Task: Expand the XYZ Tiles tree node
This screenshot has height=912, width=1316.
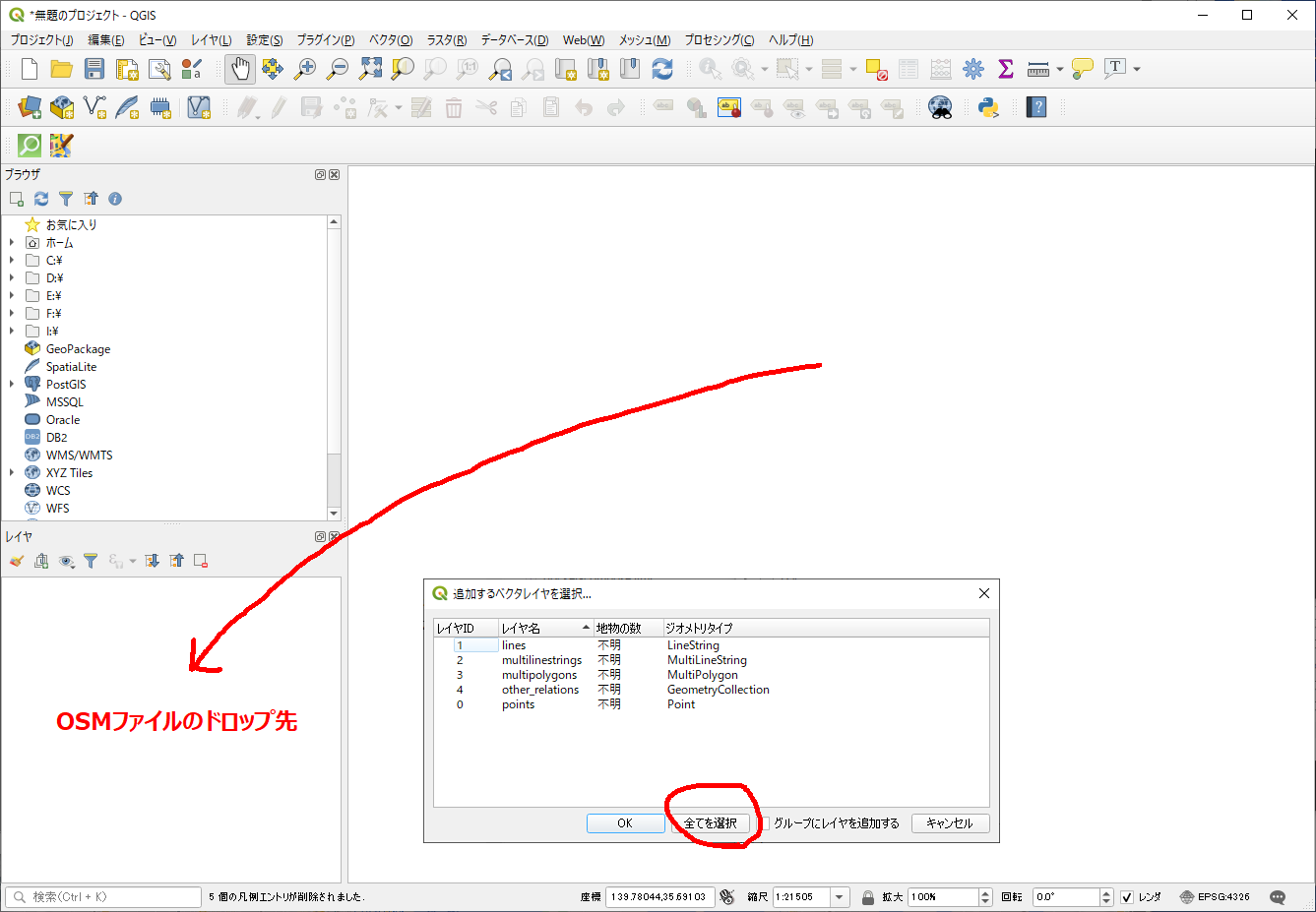Action: click(12, 473)
